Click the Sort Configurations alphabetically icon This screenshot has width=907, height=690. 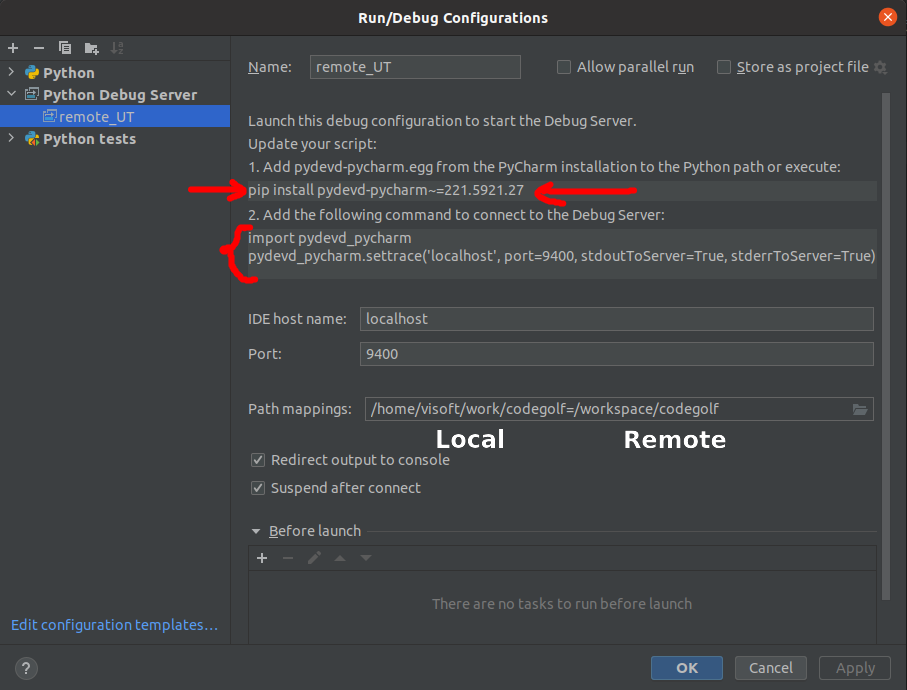(117, 48)
